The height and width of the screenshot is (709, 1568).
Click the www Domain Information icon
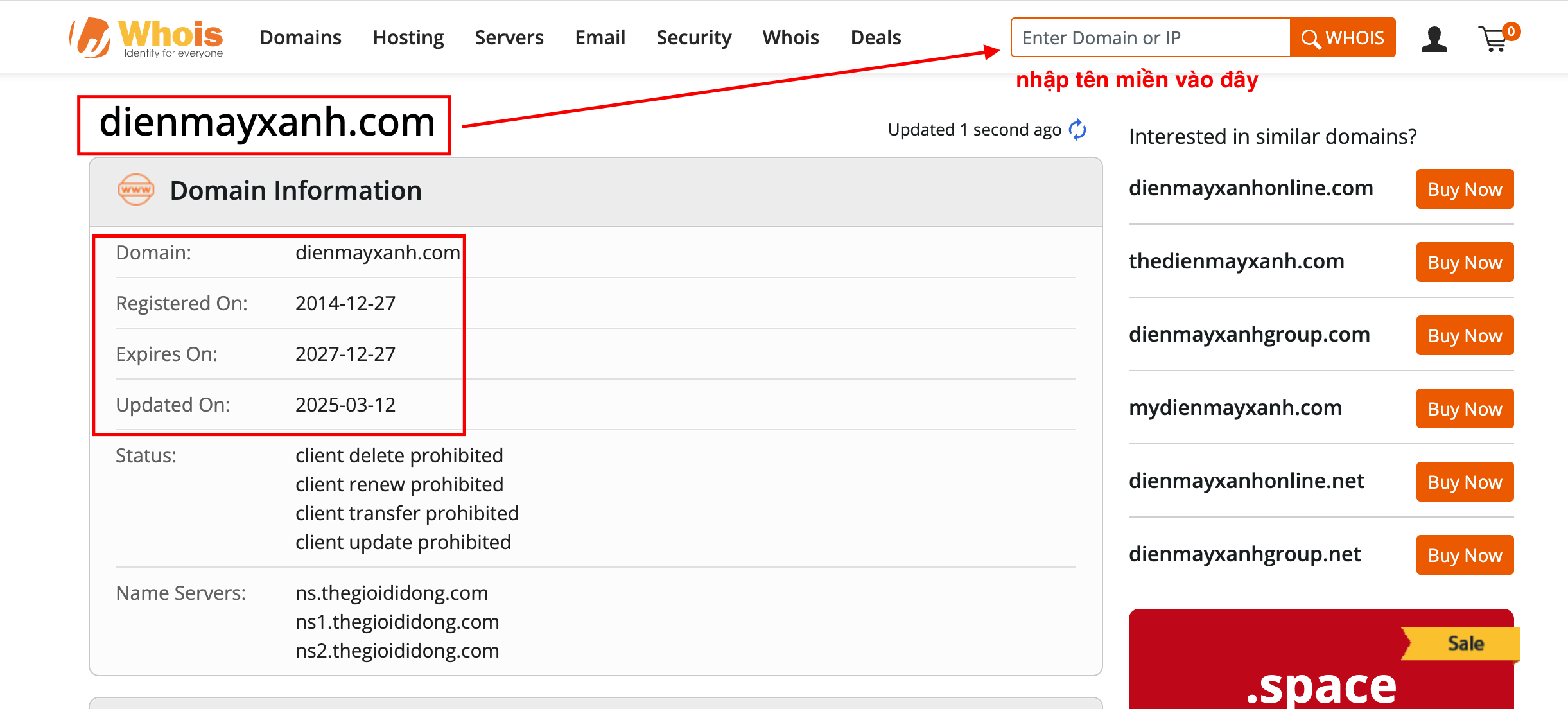pos(135,190)
